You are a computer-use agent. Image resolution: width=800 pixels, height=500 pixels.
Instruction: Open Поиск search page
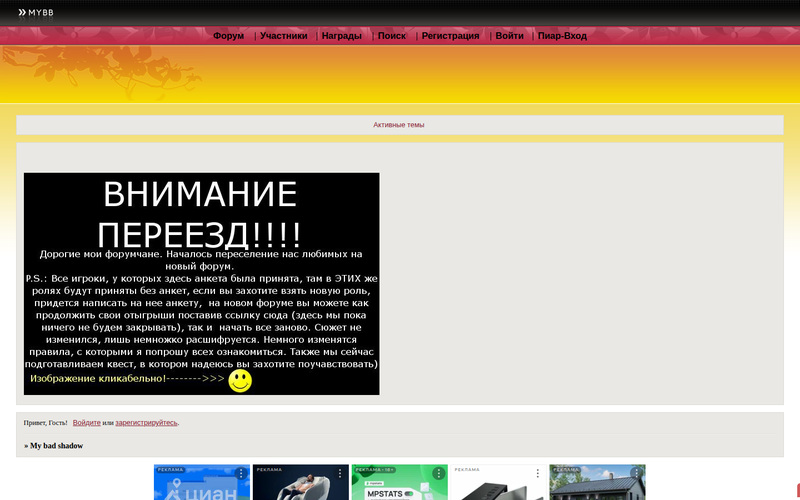pos(392,36)
